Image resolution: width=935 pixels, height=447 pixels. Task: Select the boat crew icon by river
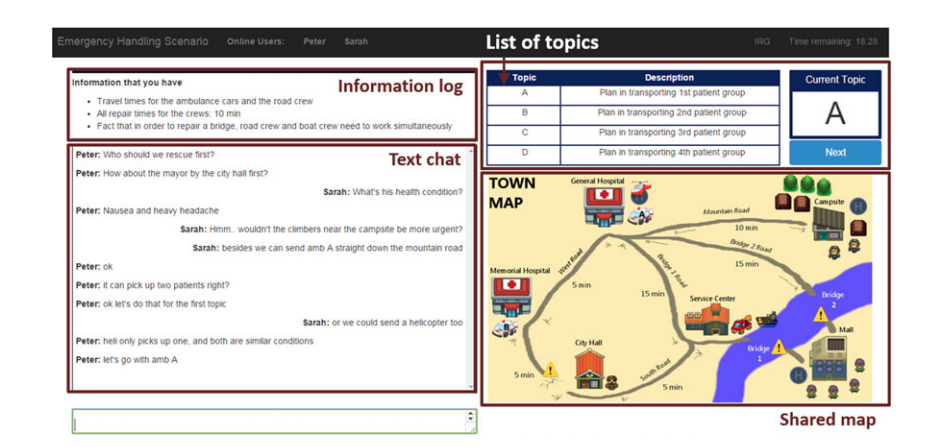coord(767,320)
